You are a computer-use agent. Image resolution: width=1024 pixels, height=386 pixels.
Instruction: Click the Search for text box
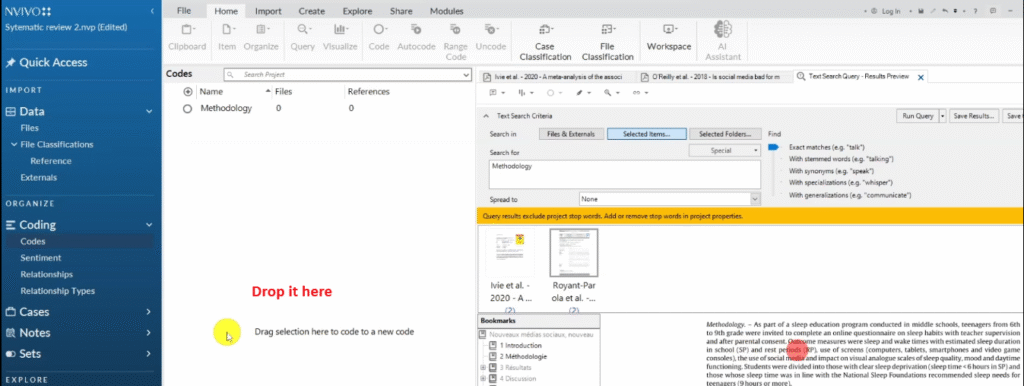coord(625,174)
